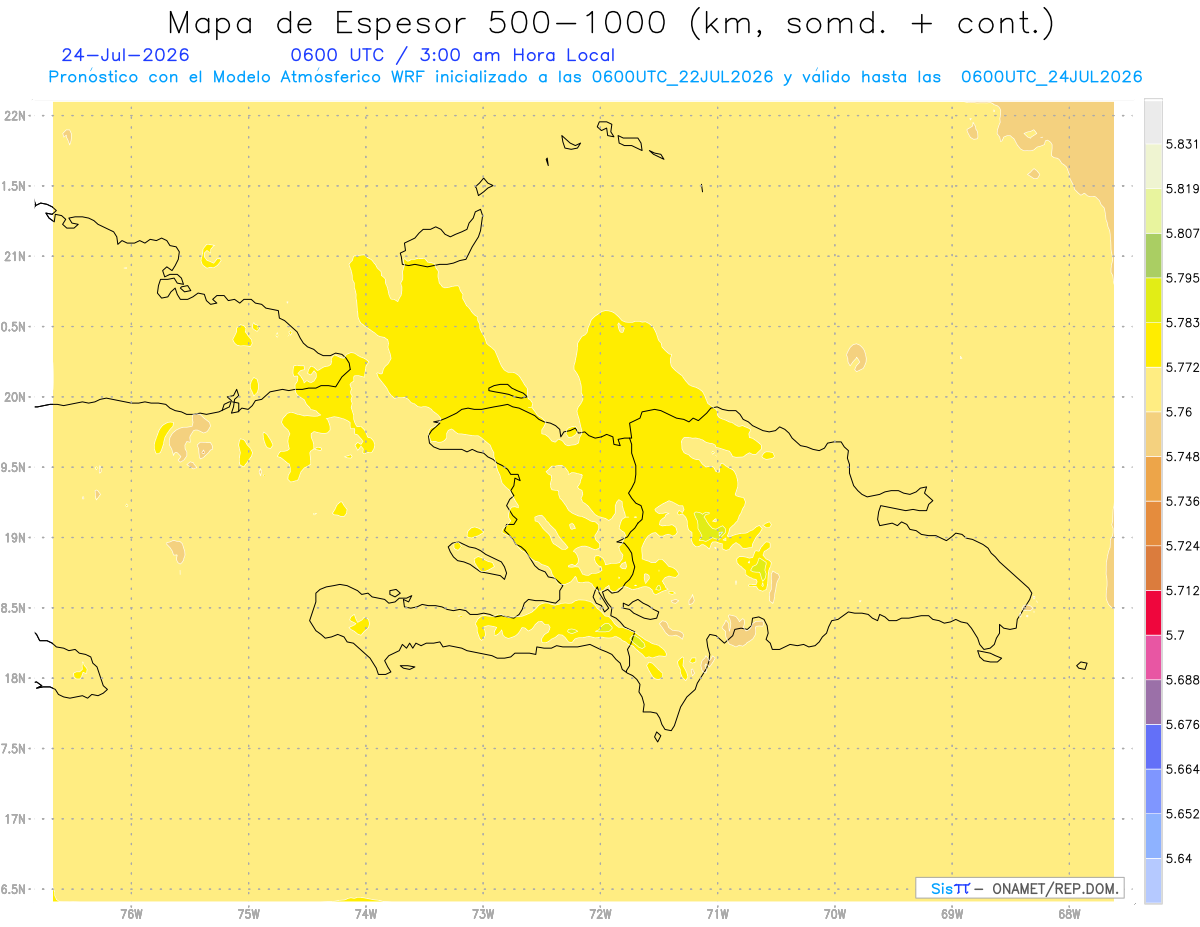Click the '0600 UTC / 3:00 am Hora Local' text

(452, 55)
